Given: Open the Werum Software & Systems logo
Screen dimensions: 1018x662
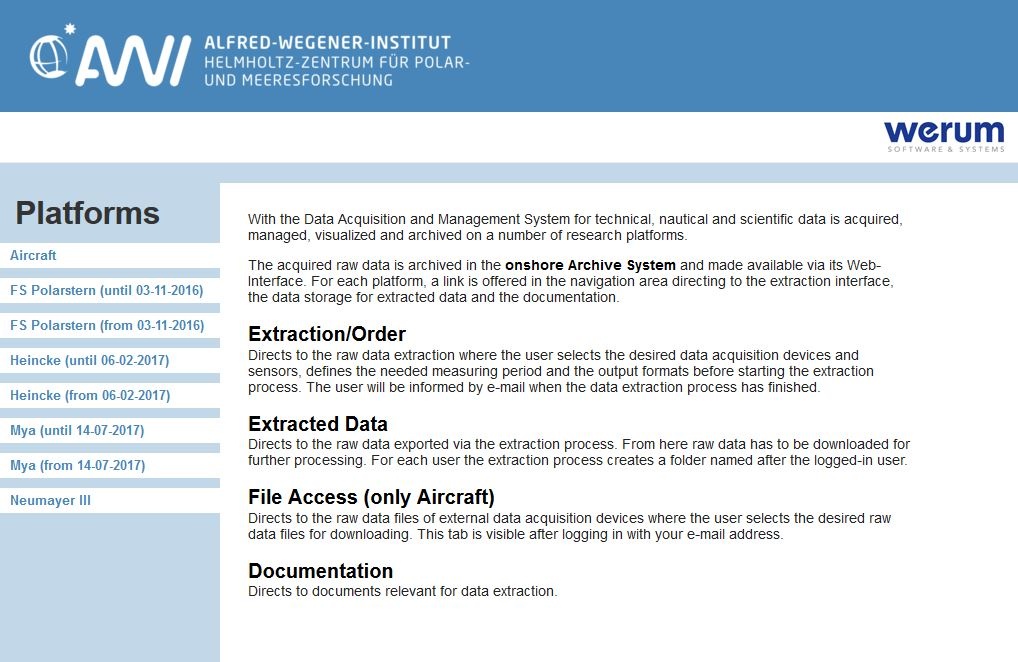Looking at the screenshot, I should click(944, 136).
